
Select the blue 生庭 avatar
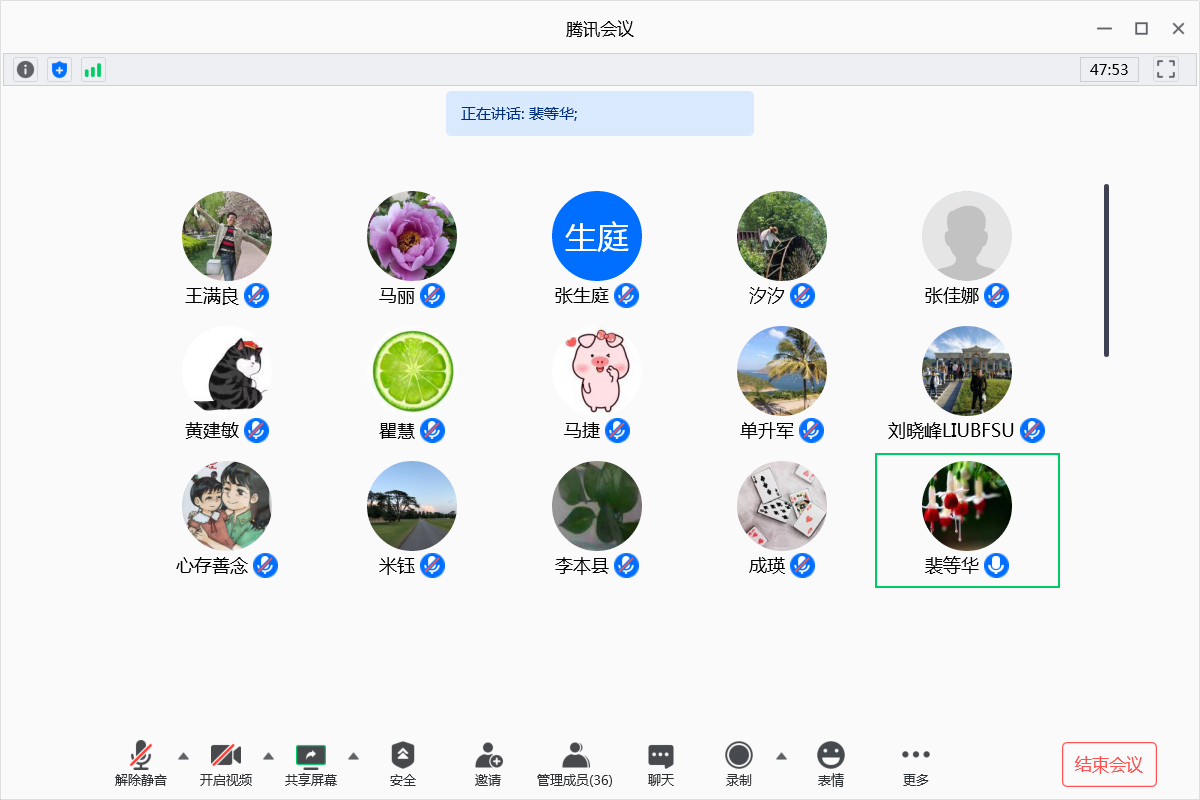point(597,236)
